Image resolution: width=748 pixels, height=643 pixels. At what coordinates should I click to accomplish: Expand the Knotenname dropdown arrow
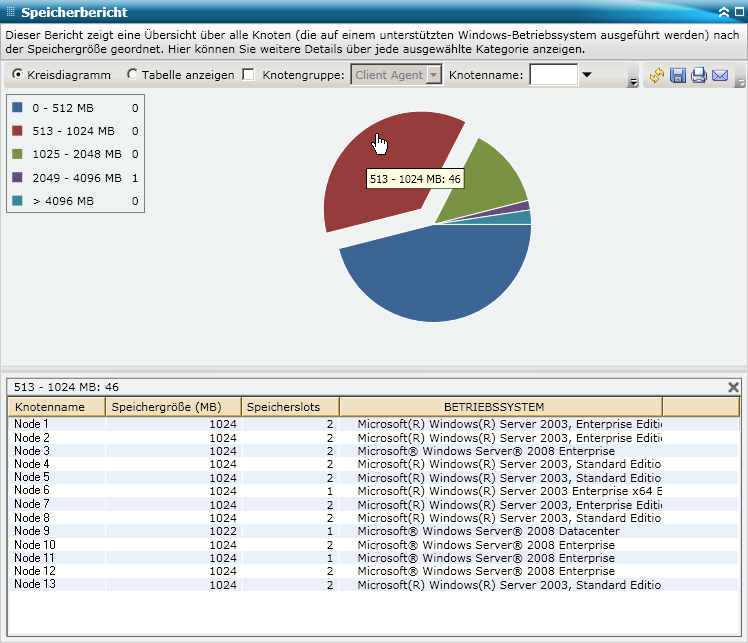point(587,75)
